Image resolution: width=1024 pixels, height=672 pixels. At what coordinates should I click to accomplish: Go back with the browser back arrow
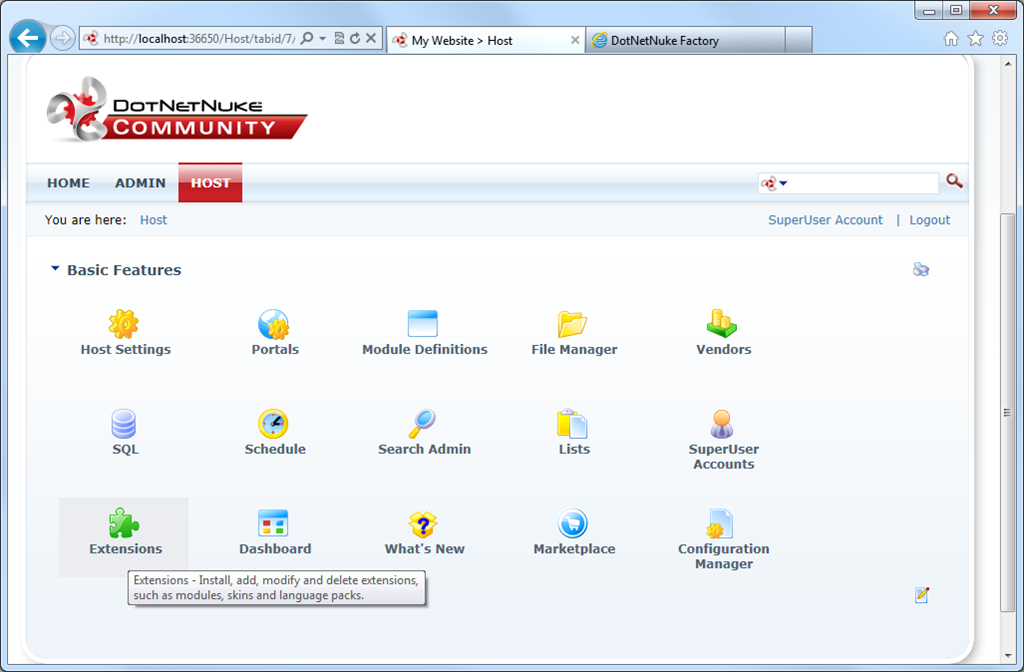28,39
